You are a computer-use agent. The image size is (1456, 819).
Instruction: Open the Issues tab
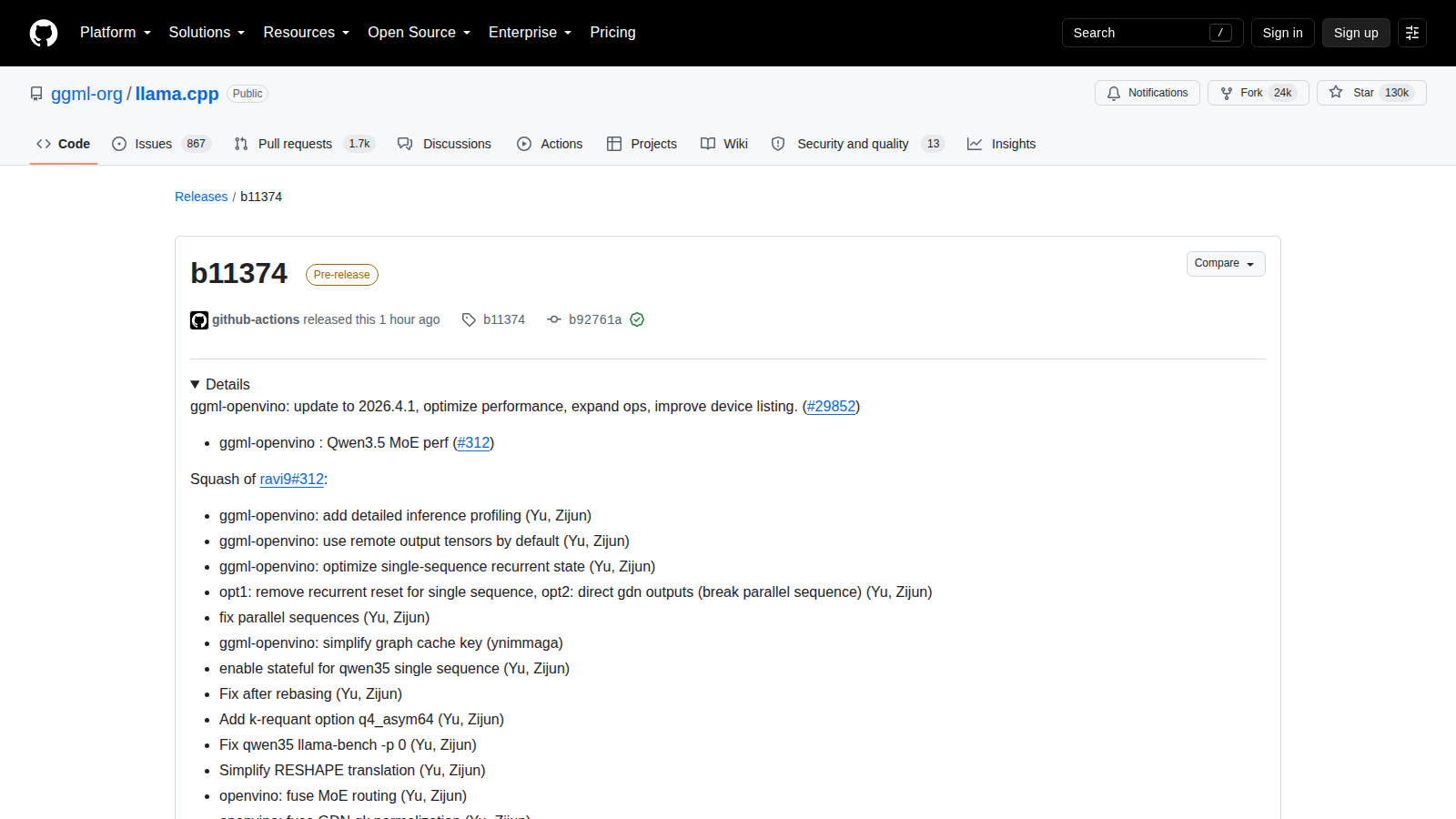161,144
